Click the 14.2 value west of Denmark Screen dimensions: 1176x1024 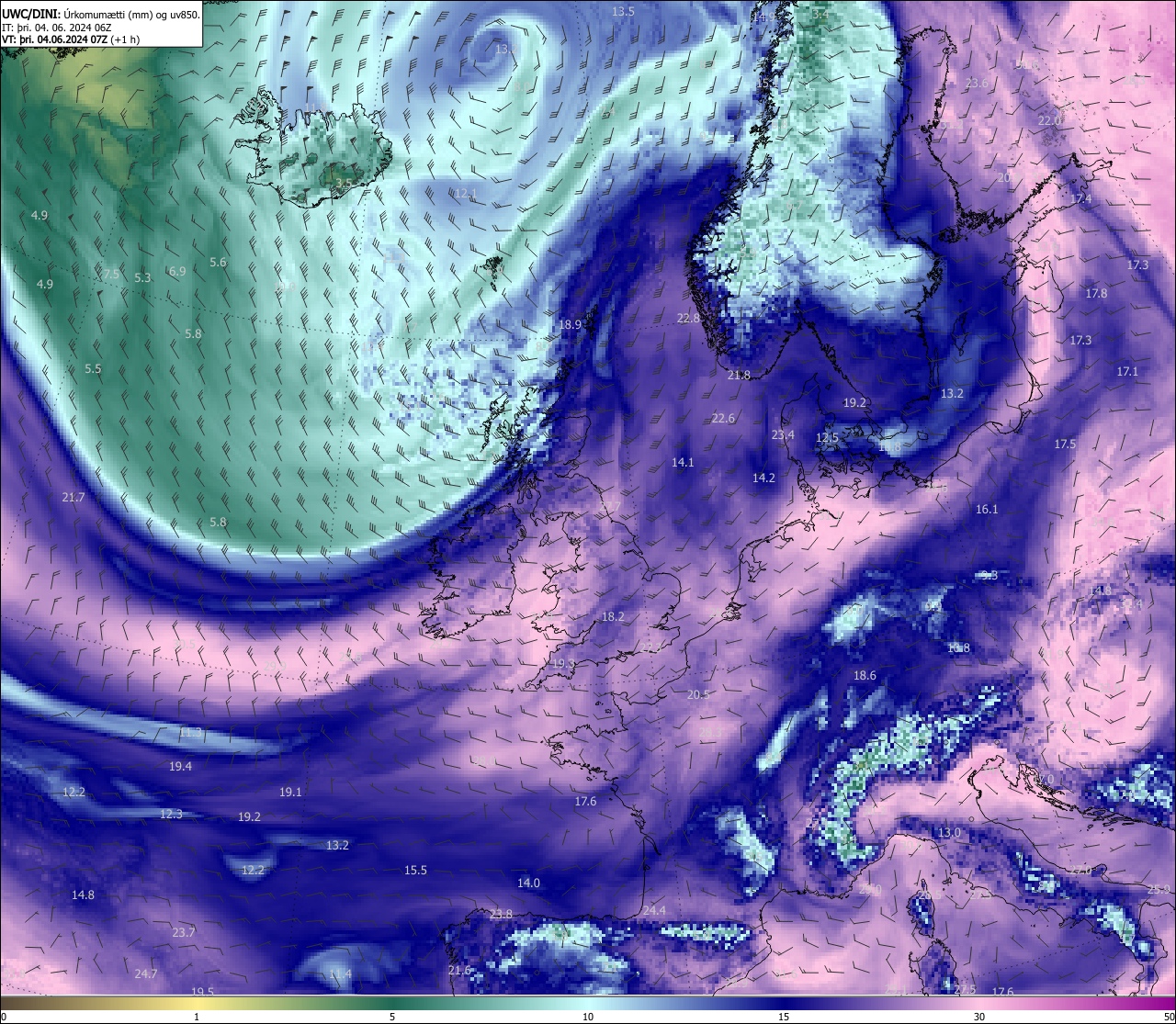(763, 478)
